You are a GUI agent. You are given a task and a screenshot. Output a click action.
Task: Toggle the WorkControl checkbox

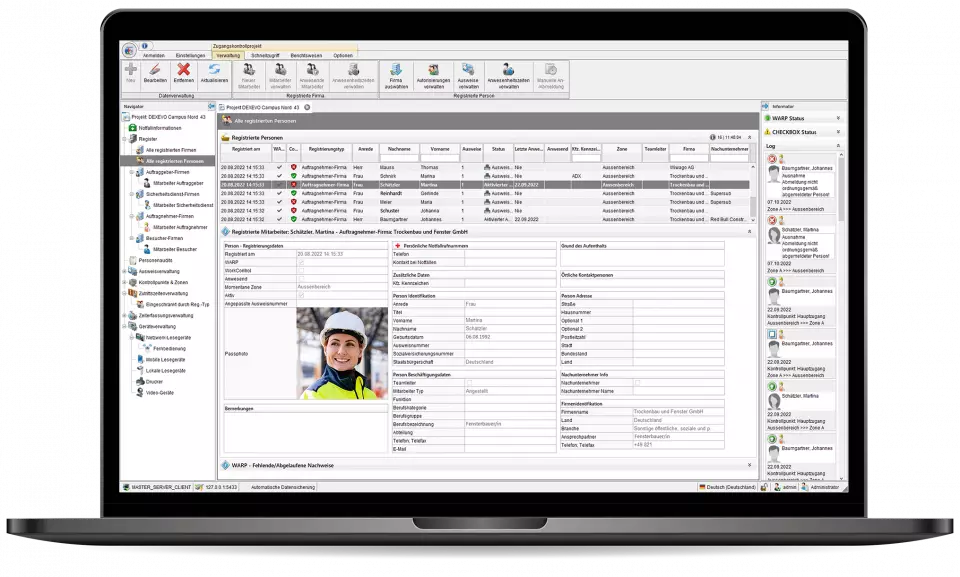(x=301, y=270)
